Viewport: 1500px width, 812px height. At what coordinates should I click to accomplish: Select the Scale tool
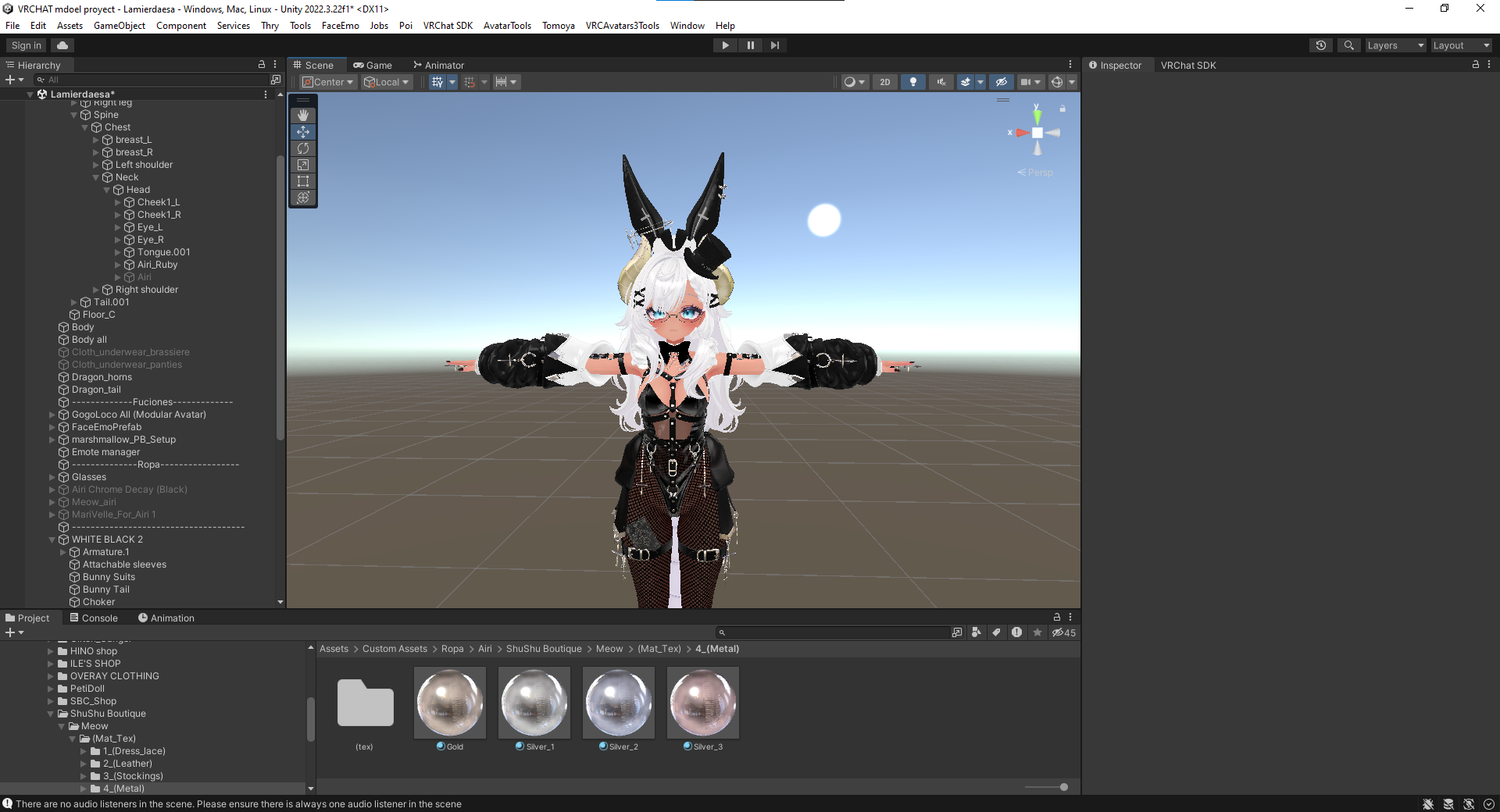coord(303,165)
